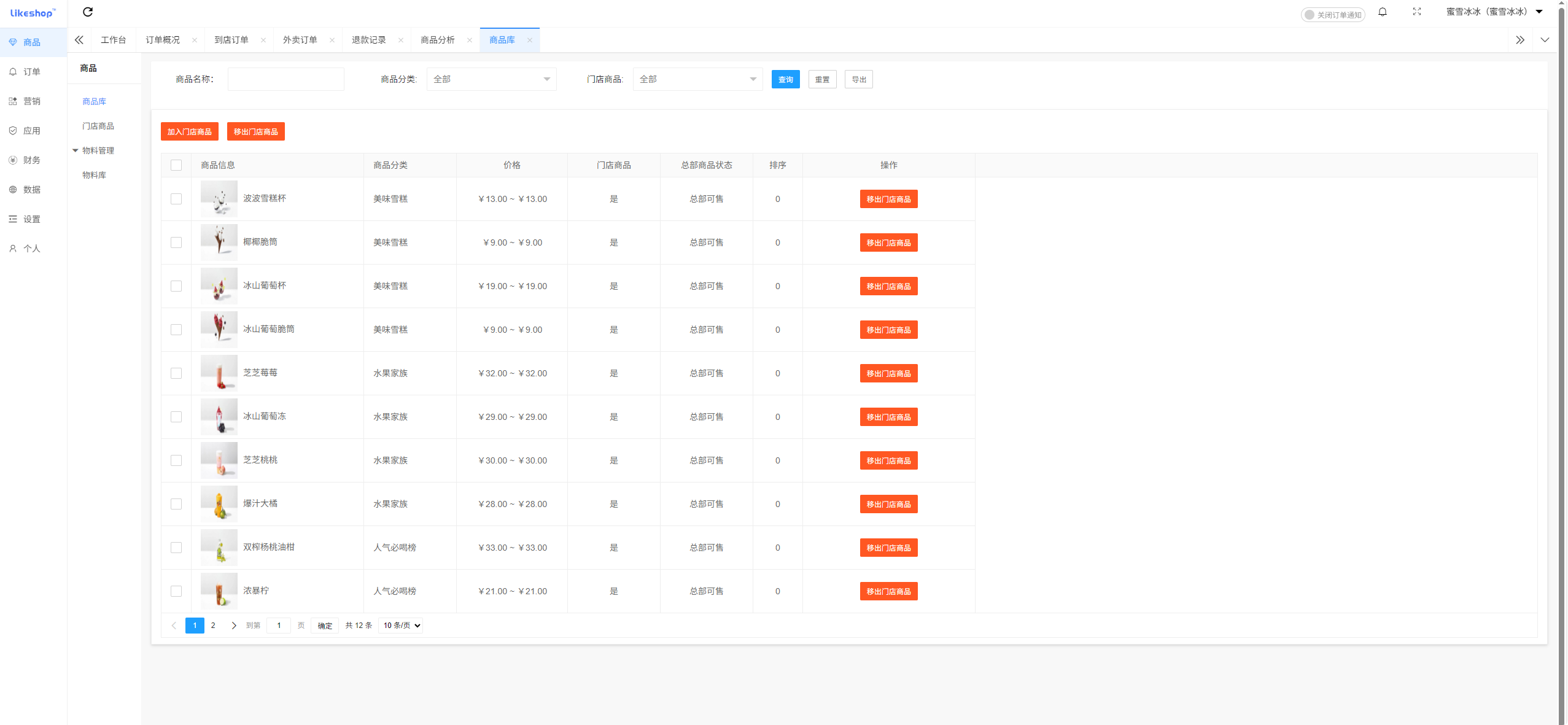The image size is (1568, 725).
Task: Open the 门店商品 filter dropdown
Action: [697, 79]
